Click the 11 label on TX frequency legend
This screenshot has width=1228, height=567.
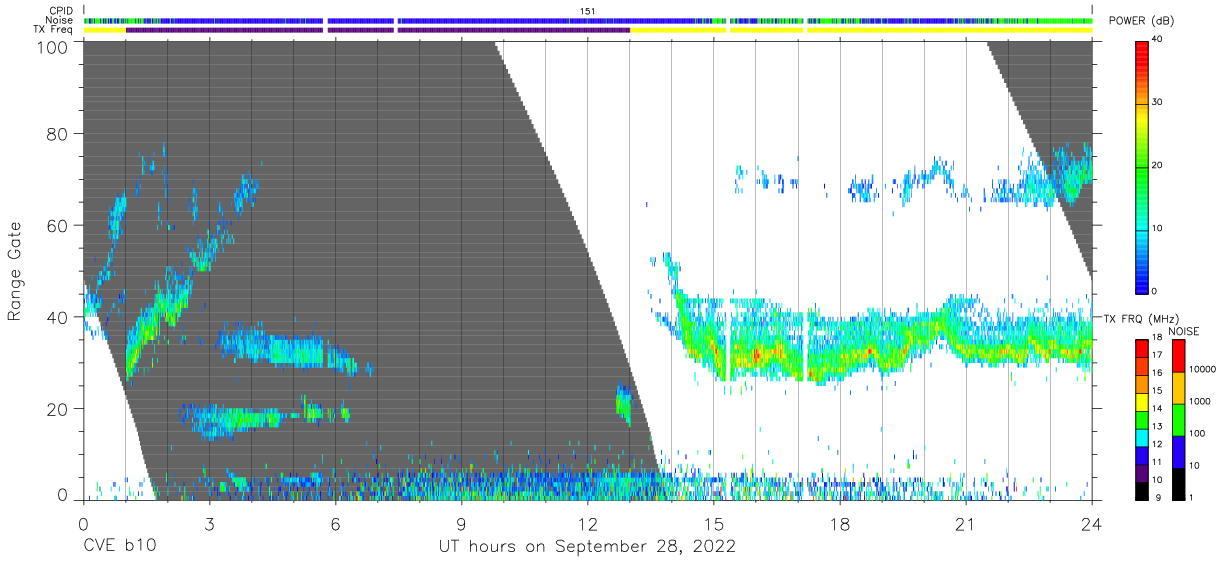tap(1157, 463)
